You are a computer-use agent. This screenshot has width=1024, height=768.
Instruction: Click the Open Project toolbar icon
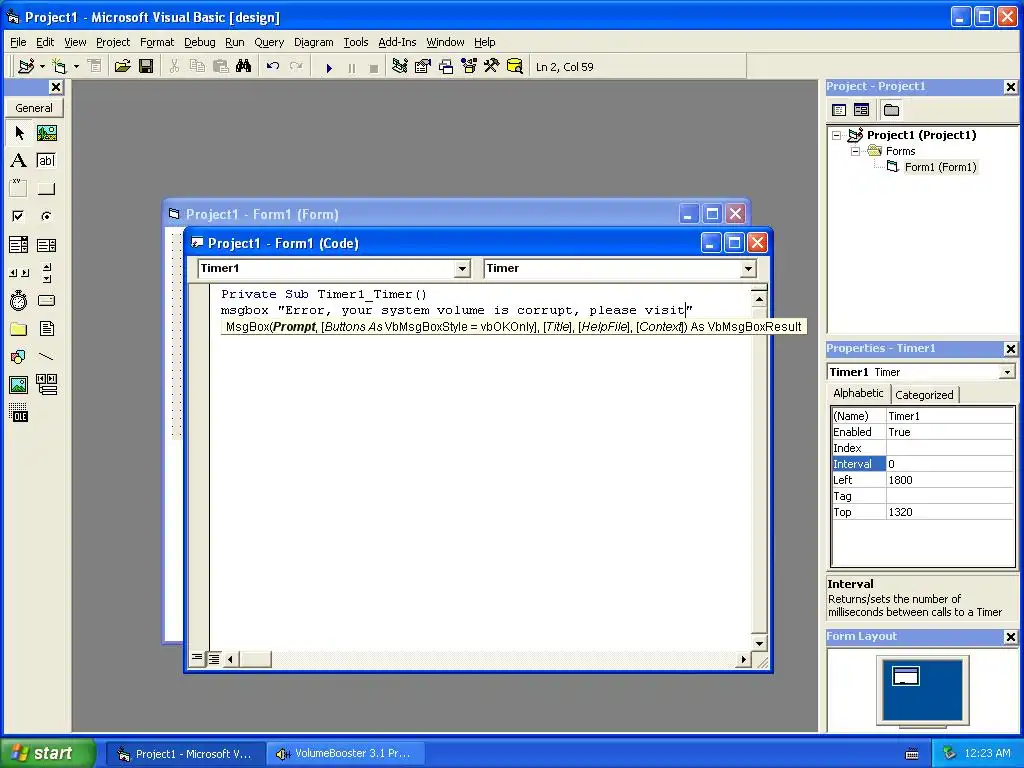point(122,67)
